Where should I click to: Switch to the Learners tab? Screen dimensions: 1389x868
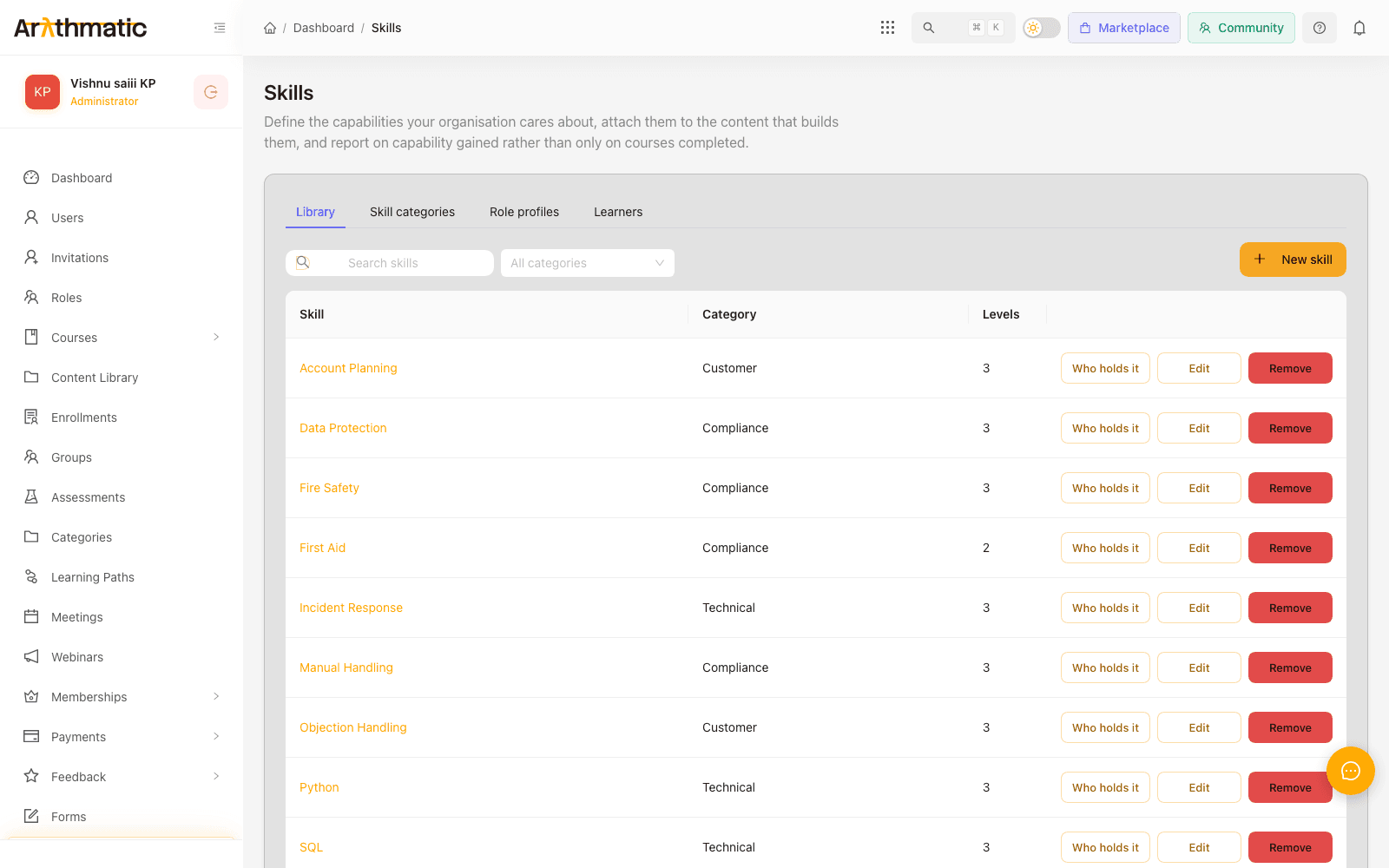(x=618, y=212)
